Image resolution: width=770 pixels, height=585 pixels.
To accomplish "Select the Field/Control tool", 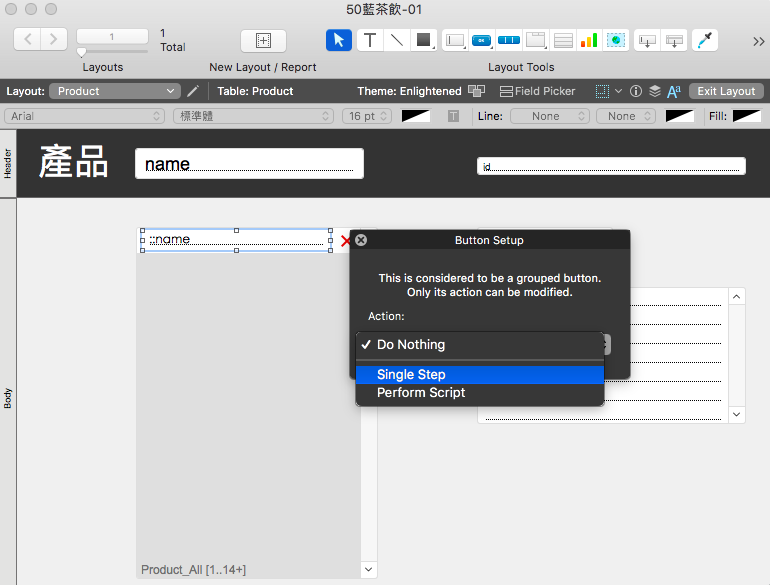I will pos(455,40).
